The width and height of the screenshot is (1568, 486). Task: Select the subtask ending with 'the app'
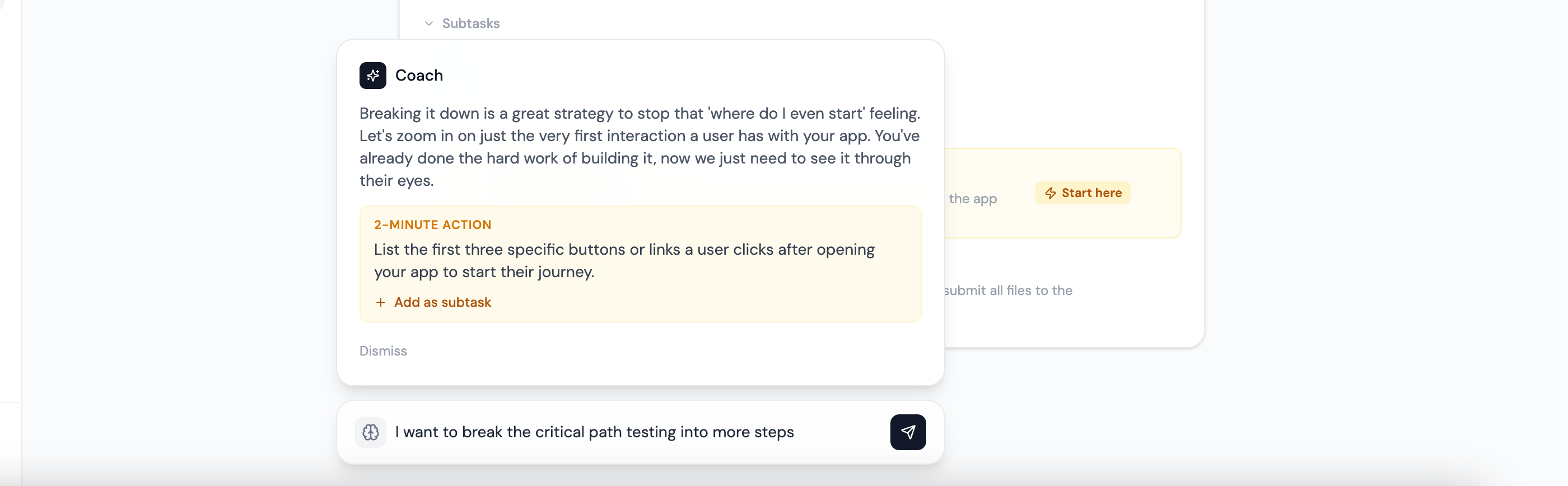972,199
